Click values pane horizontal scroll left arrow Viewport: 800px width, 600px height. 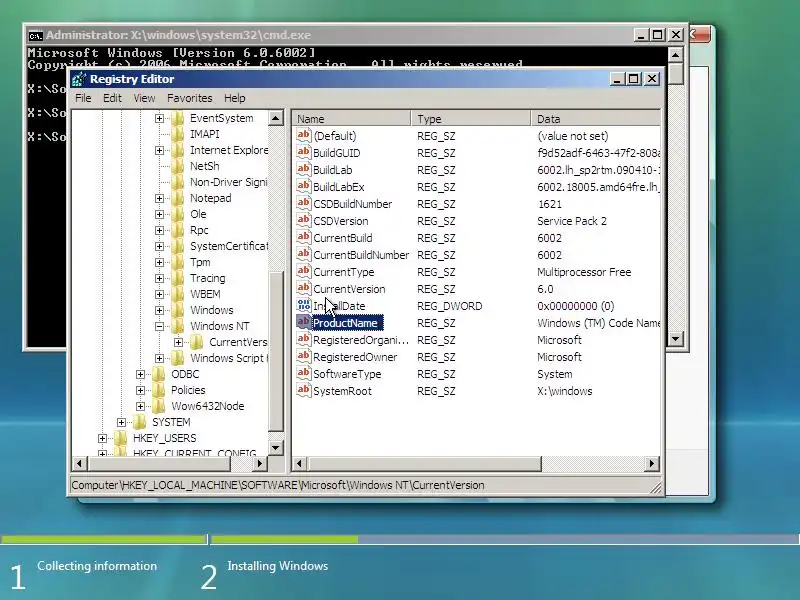pyautogui.click(x=299, y=463)
